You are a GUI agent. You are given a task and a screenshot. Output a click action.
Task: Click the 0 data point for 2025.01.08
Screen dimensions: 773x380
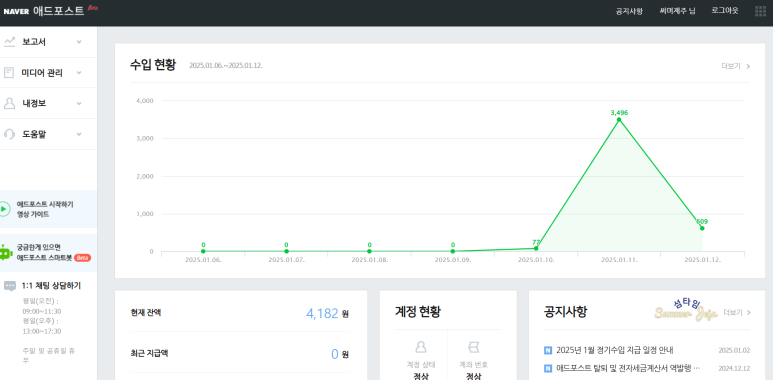coord(370,251)
